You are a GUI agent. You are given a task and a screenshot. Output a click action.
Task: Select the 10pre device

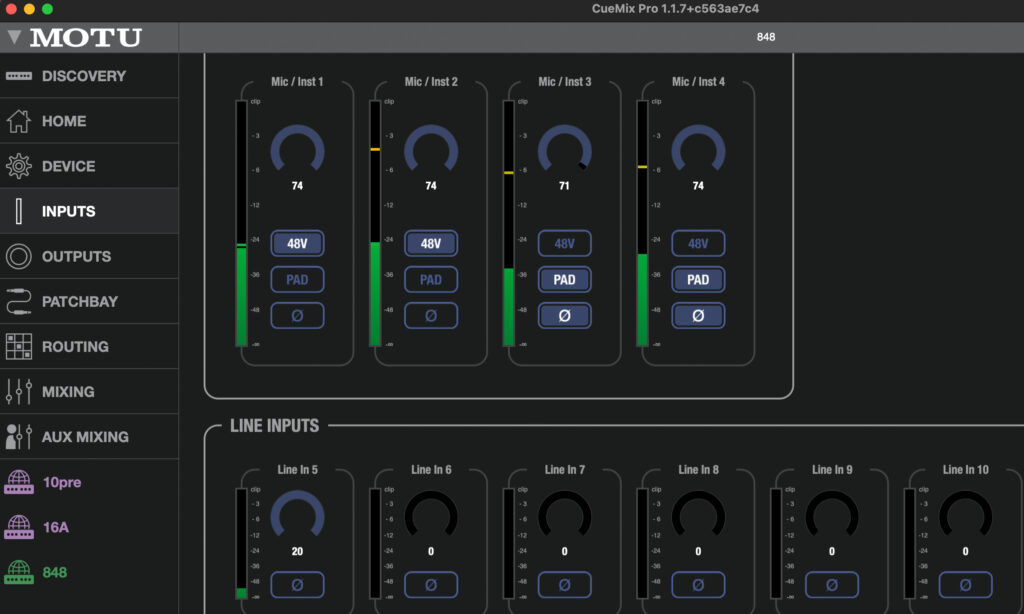click(60, 482)
